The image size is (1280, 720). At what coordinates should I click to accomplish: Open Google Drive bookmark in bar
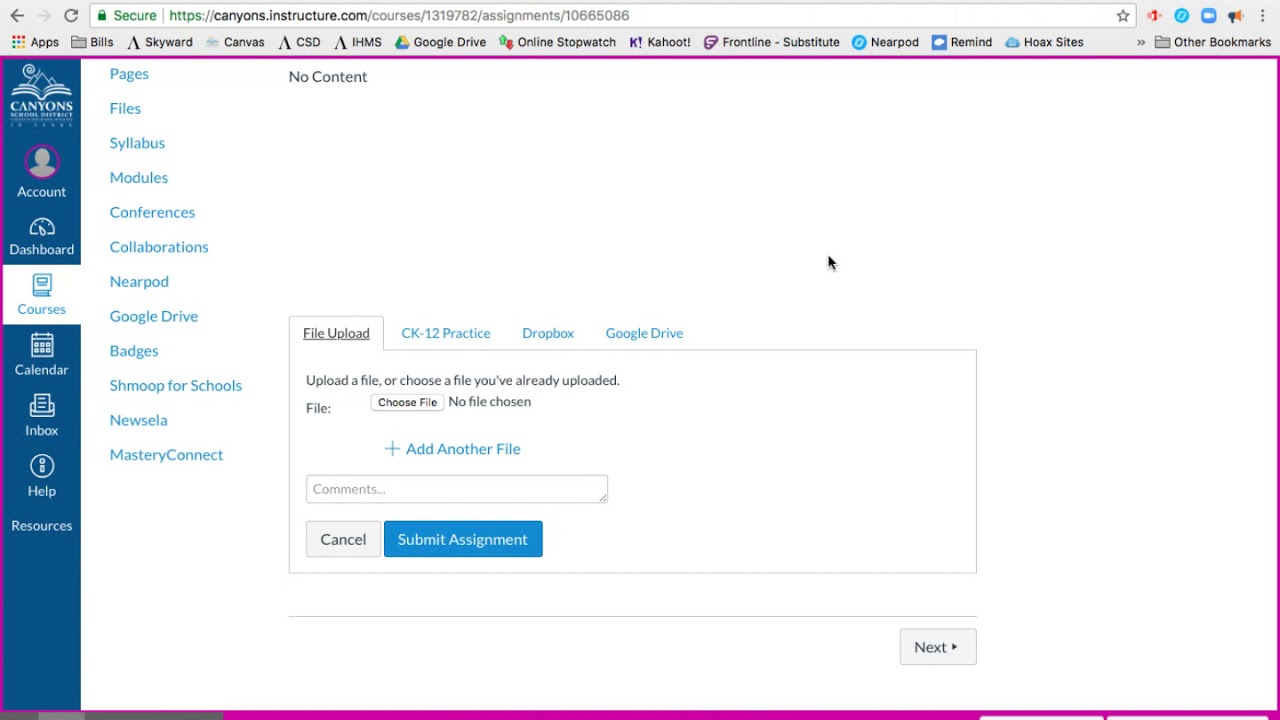(440, 42)
